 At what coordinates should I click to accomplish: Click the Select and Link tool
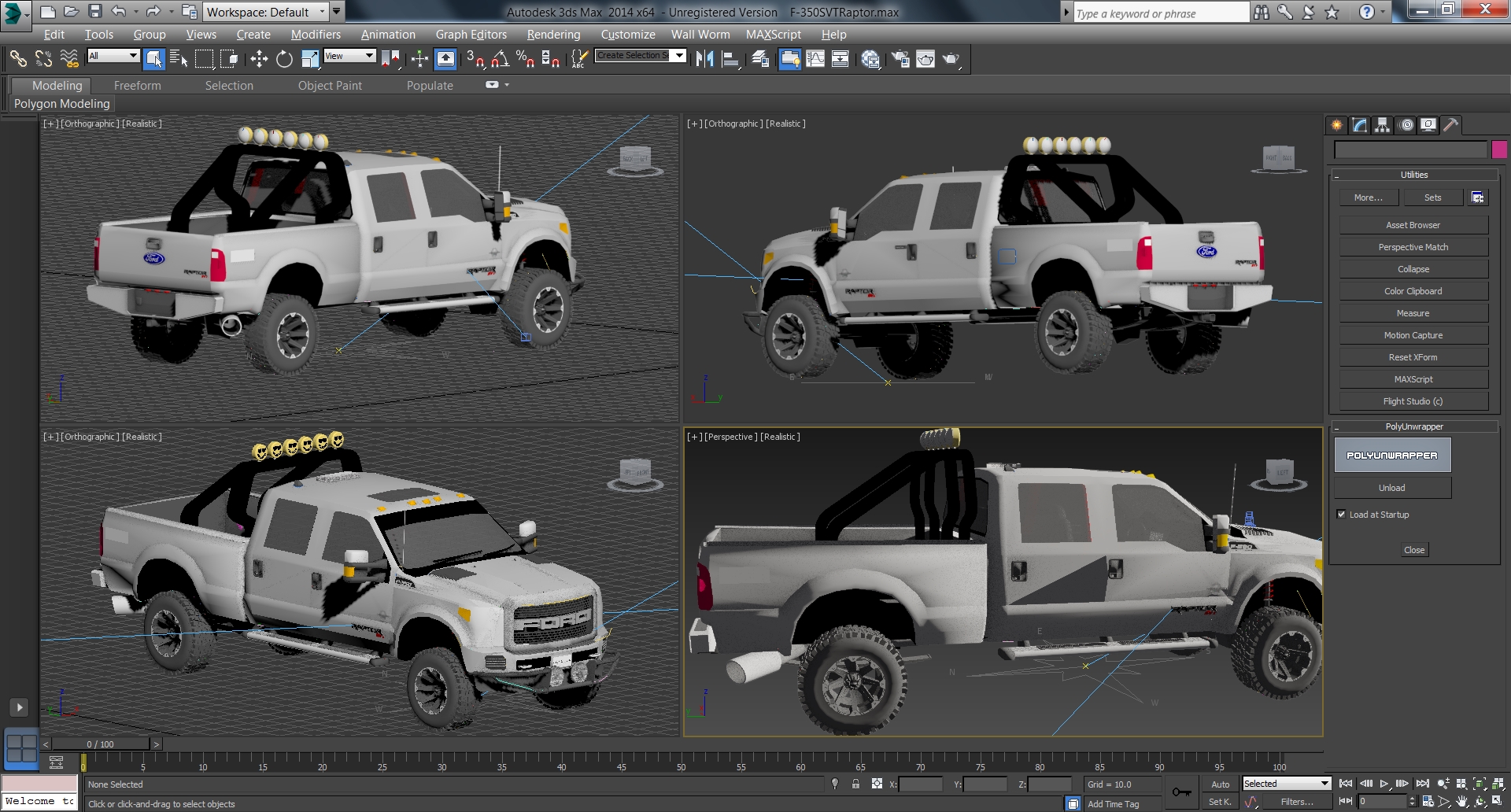coord(18,58)
